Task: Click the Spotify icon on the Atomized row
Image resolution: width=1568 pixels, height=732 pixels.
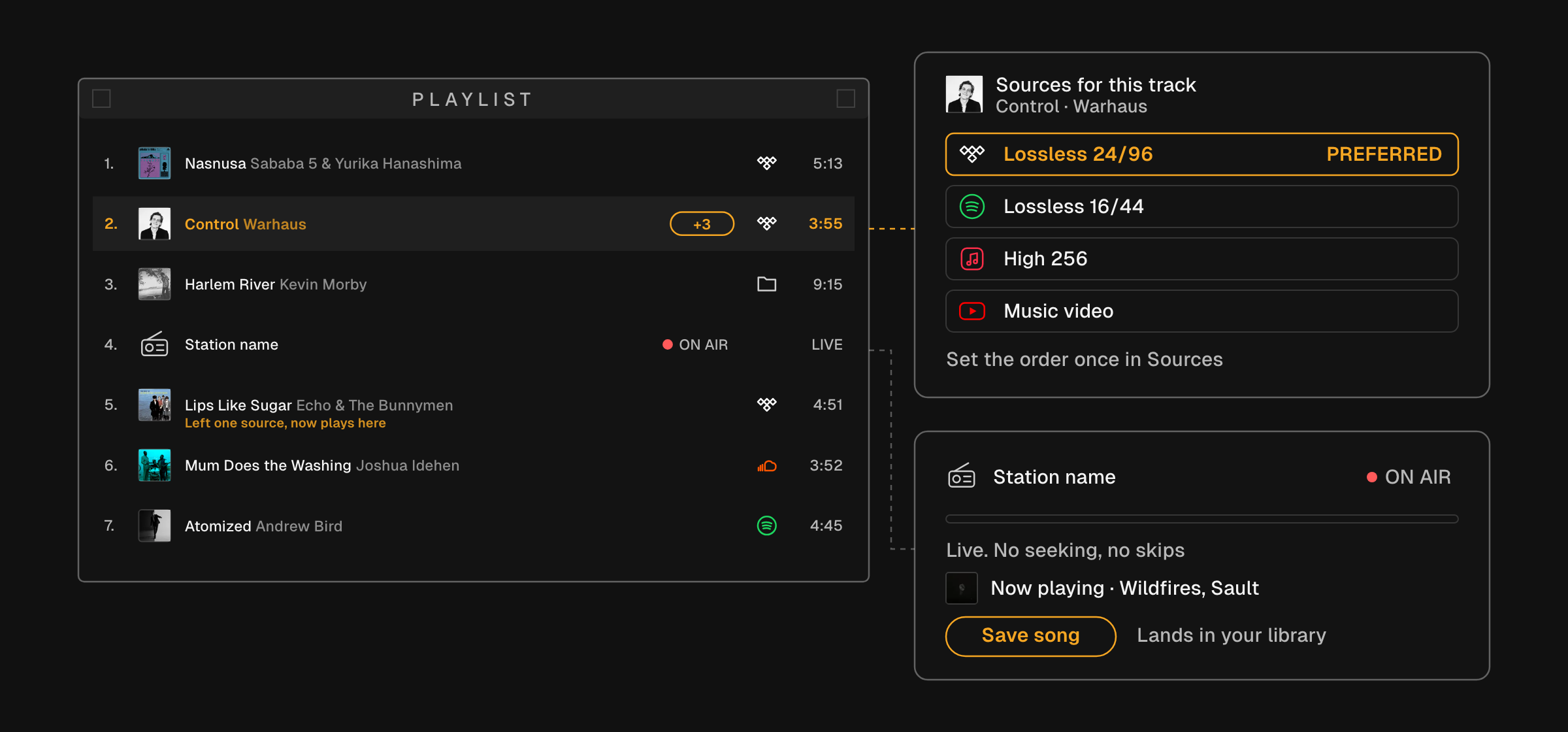Action: [766, 525]
